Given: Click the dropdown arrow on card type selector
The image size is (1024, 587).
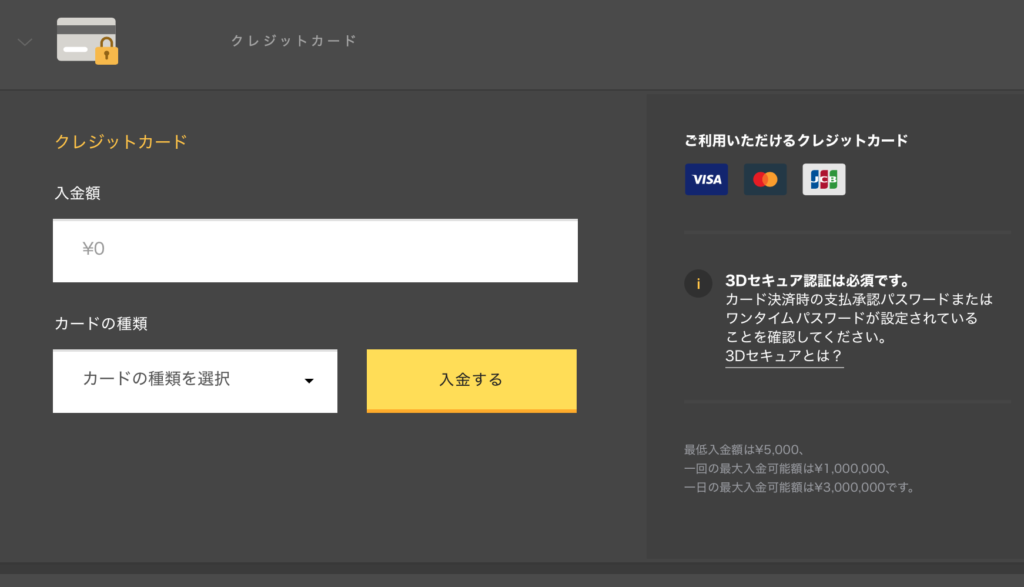Looking at the screenshot, I should point(310,381).
